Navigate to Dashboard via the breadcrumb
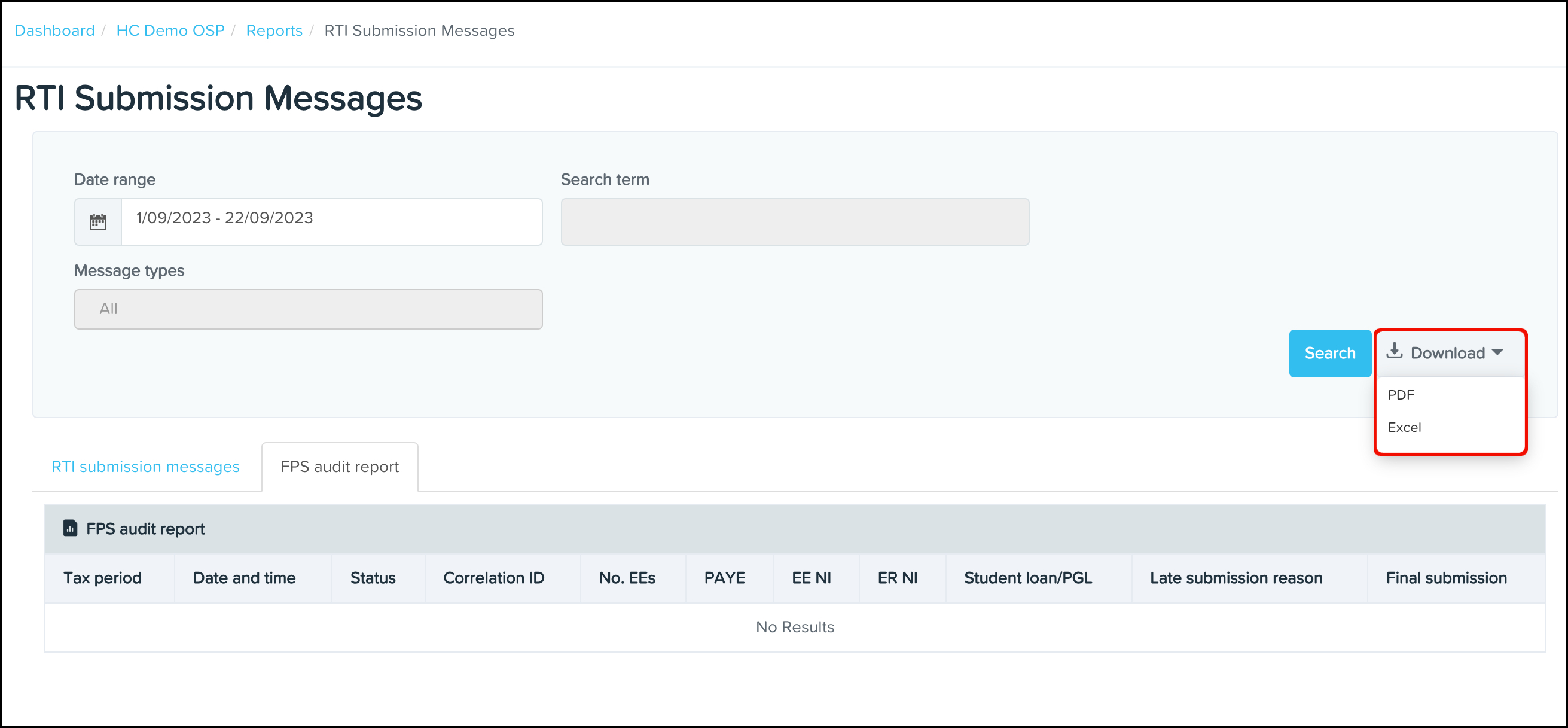The image size is (1568, 728). click(x=54, y=31)
